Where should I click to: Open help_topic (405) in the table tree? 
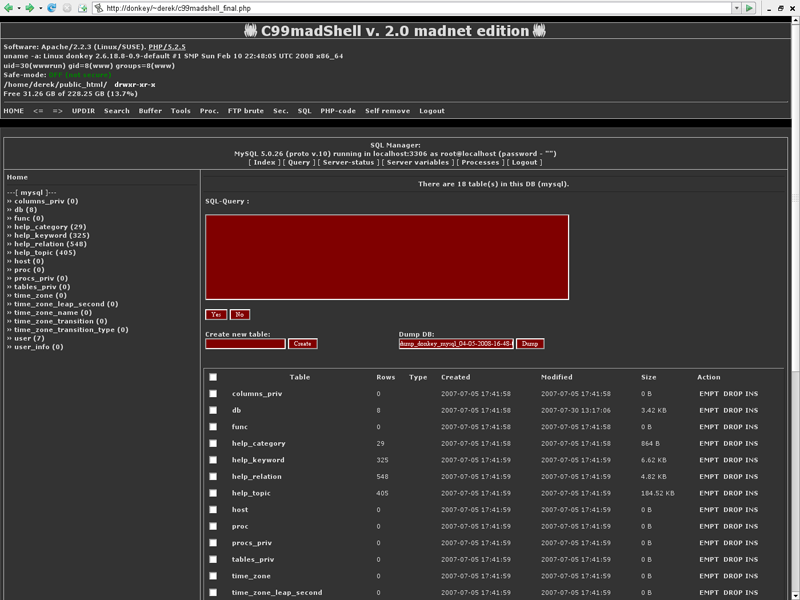click(45, 253)
